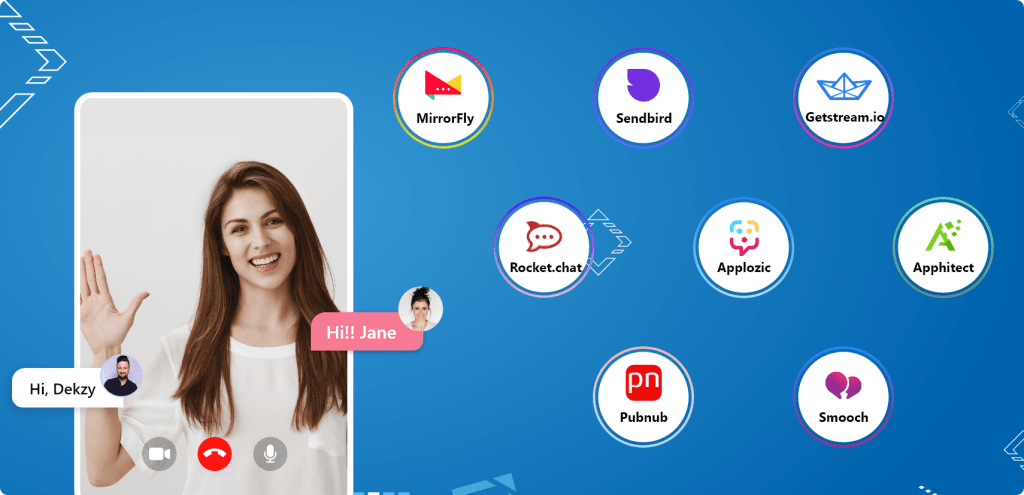Click the MirrorFly logo icon
Screen dimensions: 1024x495
443,85
